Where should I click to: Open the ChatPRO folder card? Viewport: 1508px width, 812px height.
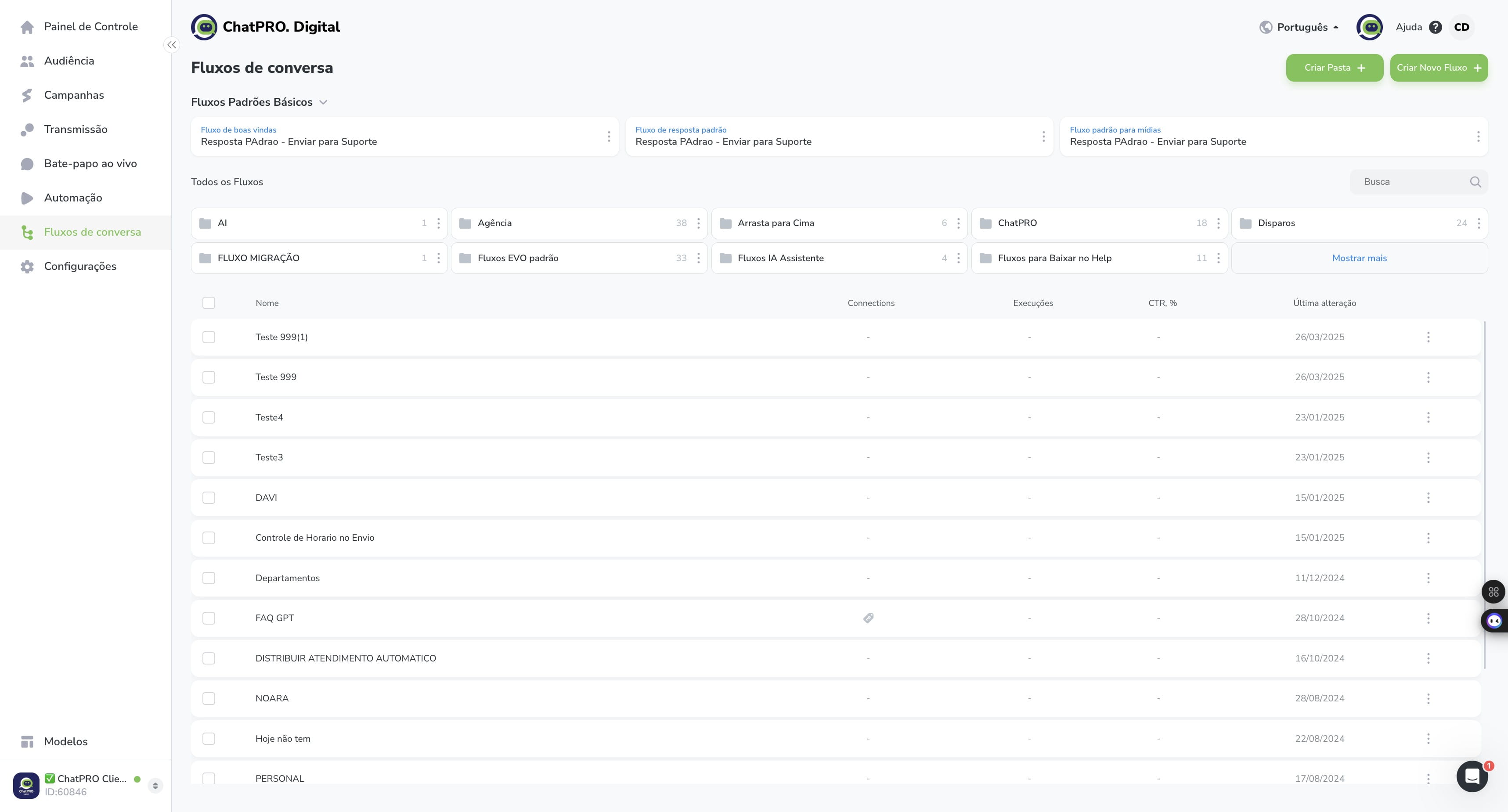(1099, 223)
